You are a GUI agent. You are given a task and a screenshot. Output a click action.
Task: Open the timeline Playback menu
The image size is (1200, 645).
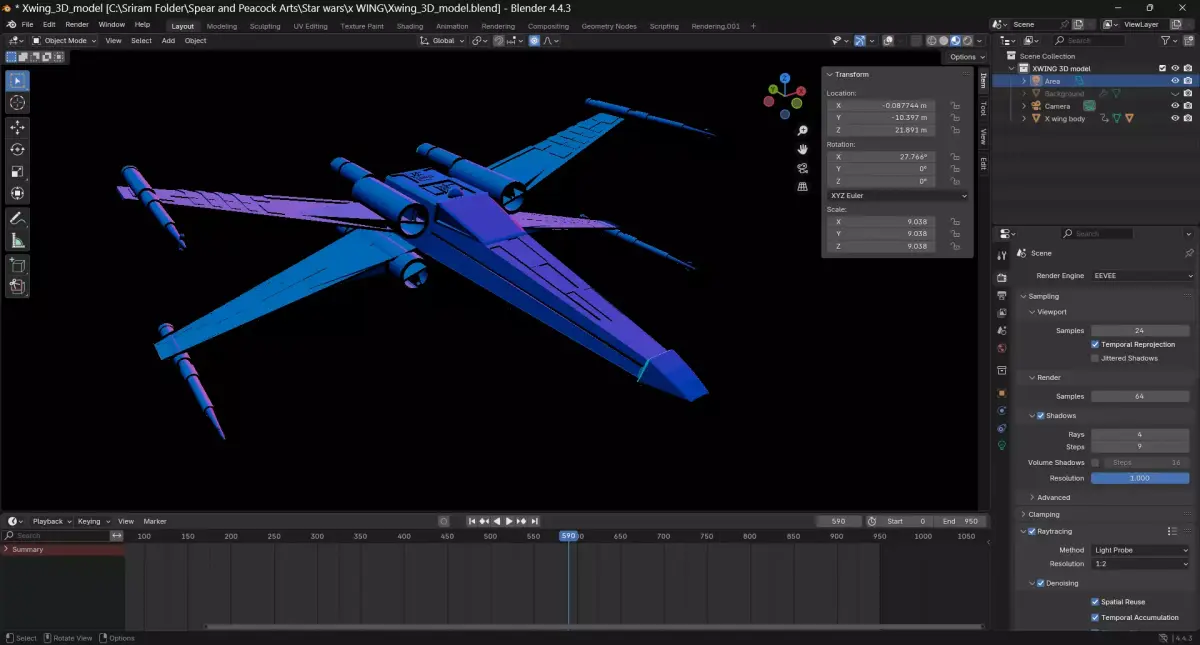[52, 521]
